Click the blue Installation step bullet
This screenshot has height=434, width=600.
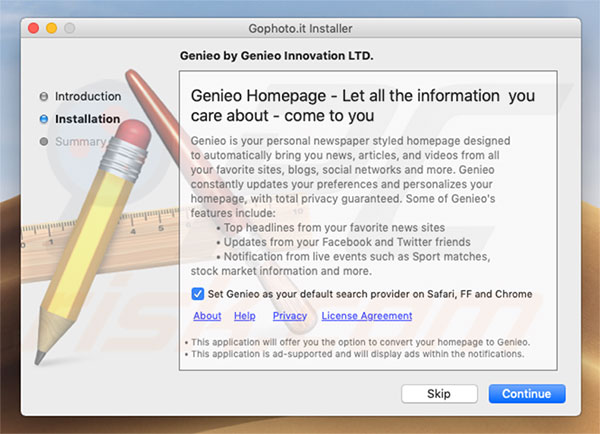44,119
